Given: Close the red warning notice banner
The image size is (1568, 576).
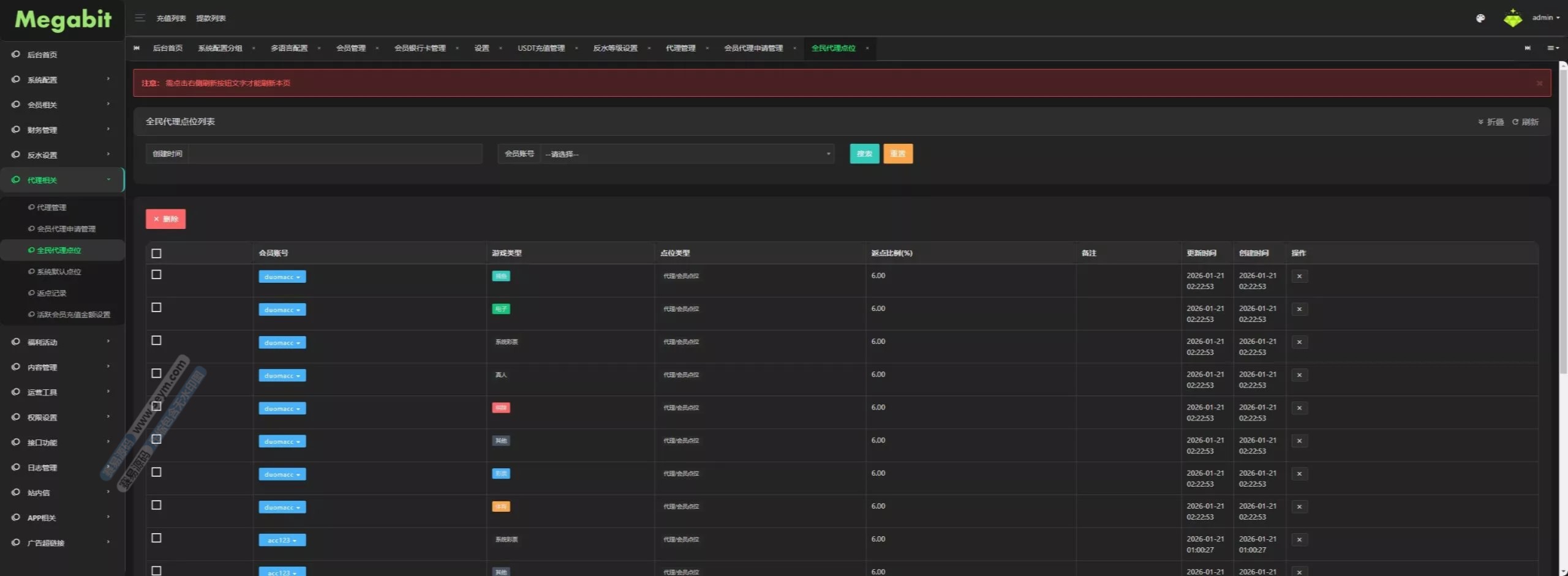Looking at the screenshot, I should coord(1539,83).
